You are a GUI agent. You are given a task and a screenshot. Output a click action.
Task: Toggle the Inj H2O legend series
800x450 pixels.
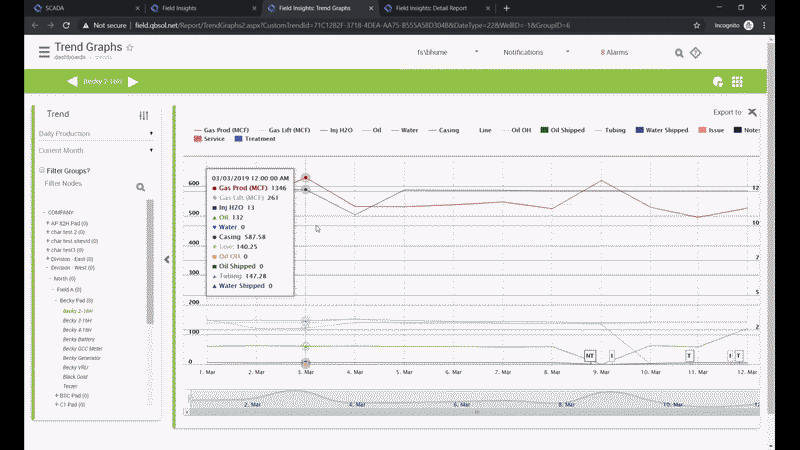[336, 130]
